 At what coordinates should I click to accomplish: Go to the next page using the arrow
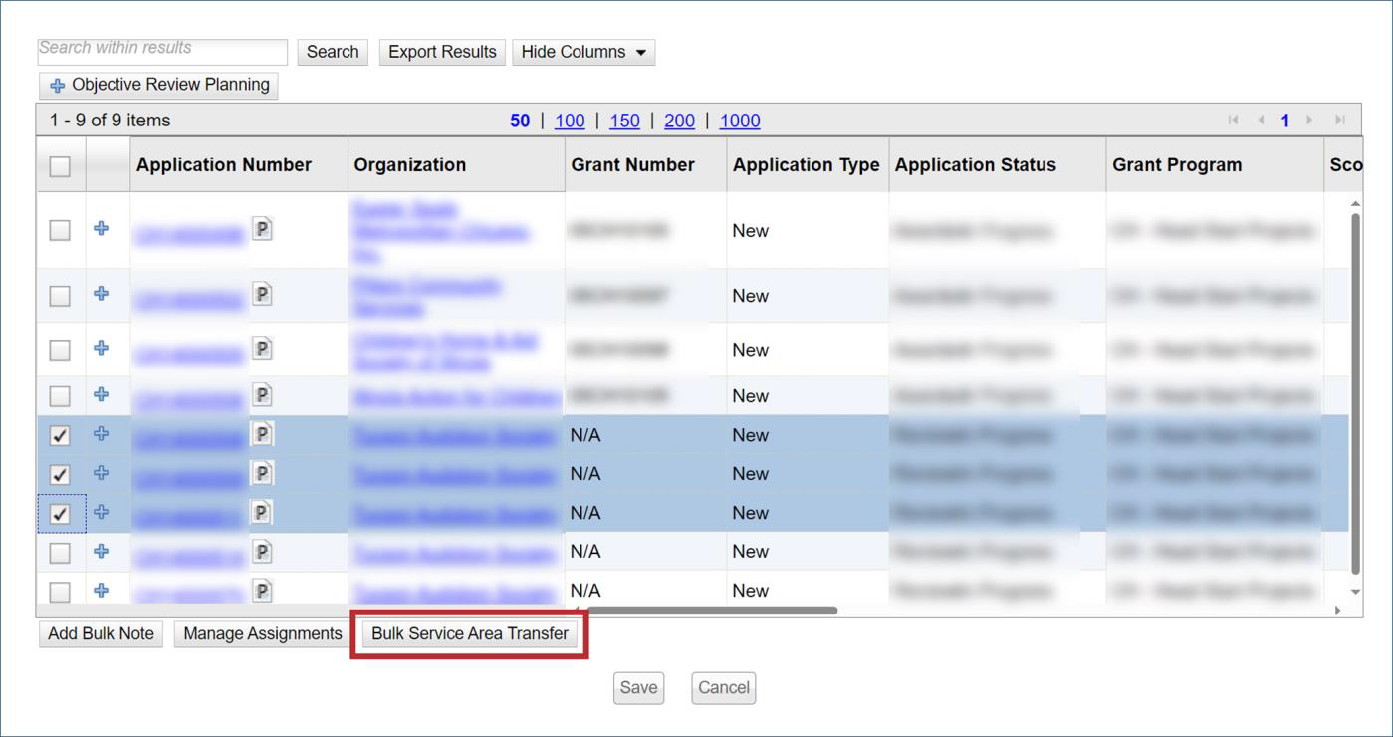1309,120
